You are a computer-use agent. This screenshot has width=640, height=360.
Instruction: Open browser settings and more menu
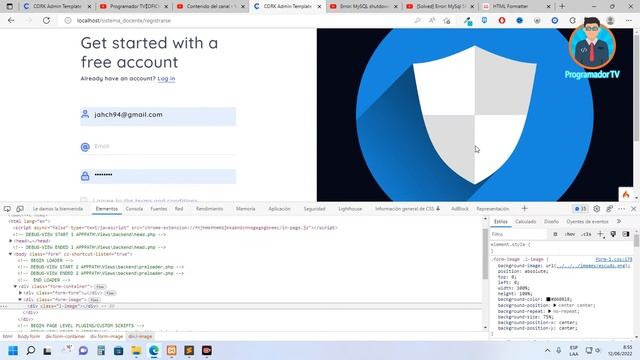click(x=629, y=20)
